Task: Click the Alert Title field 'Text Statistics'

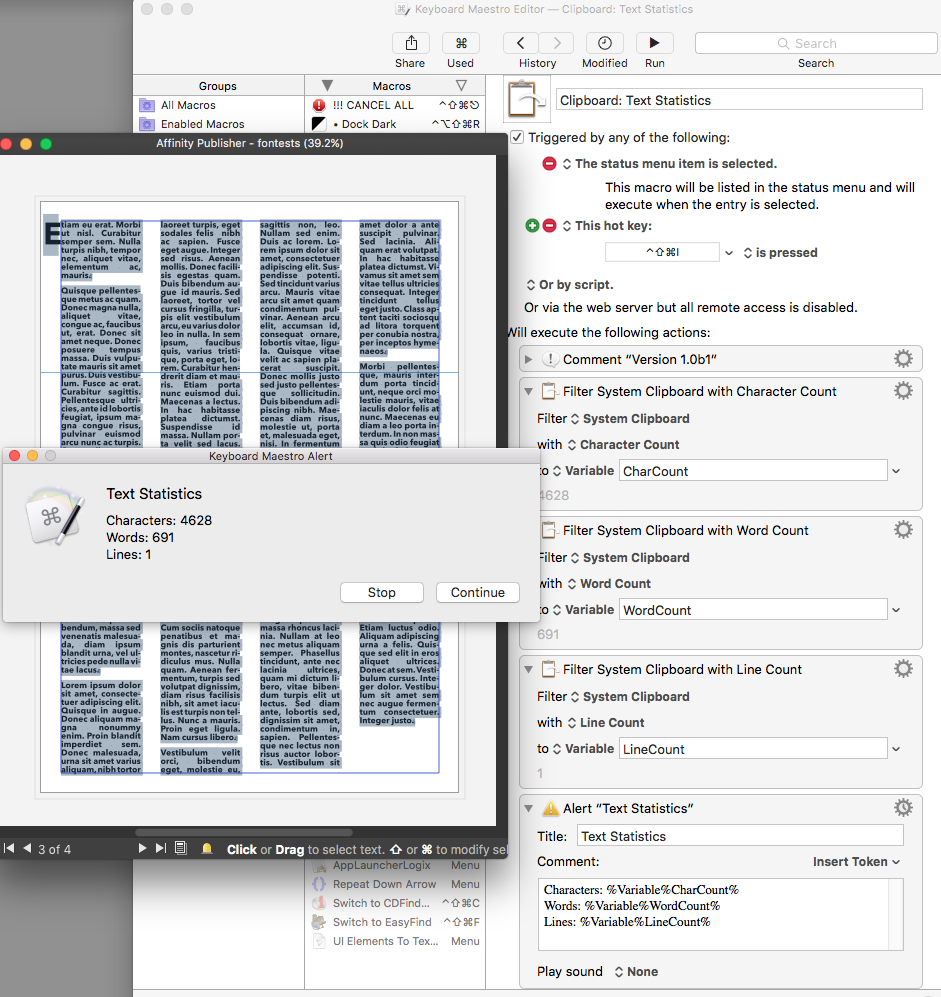Action: [x=740, y=836]
